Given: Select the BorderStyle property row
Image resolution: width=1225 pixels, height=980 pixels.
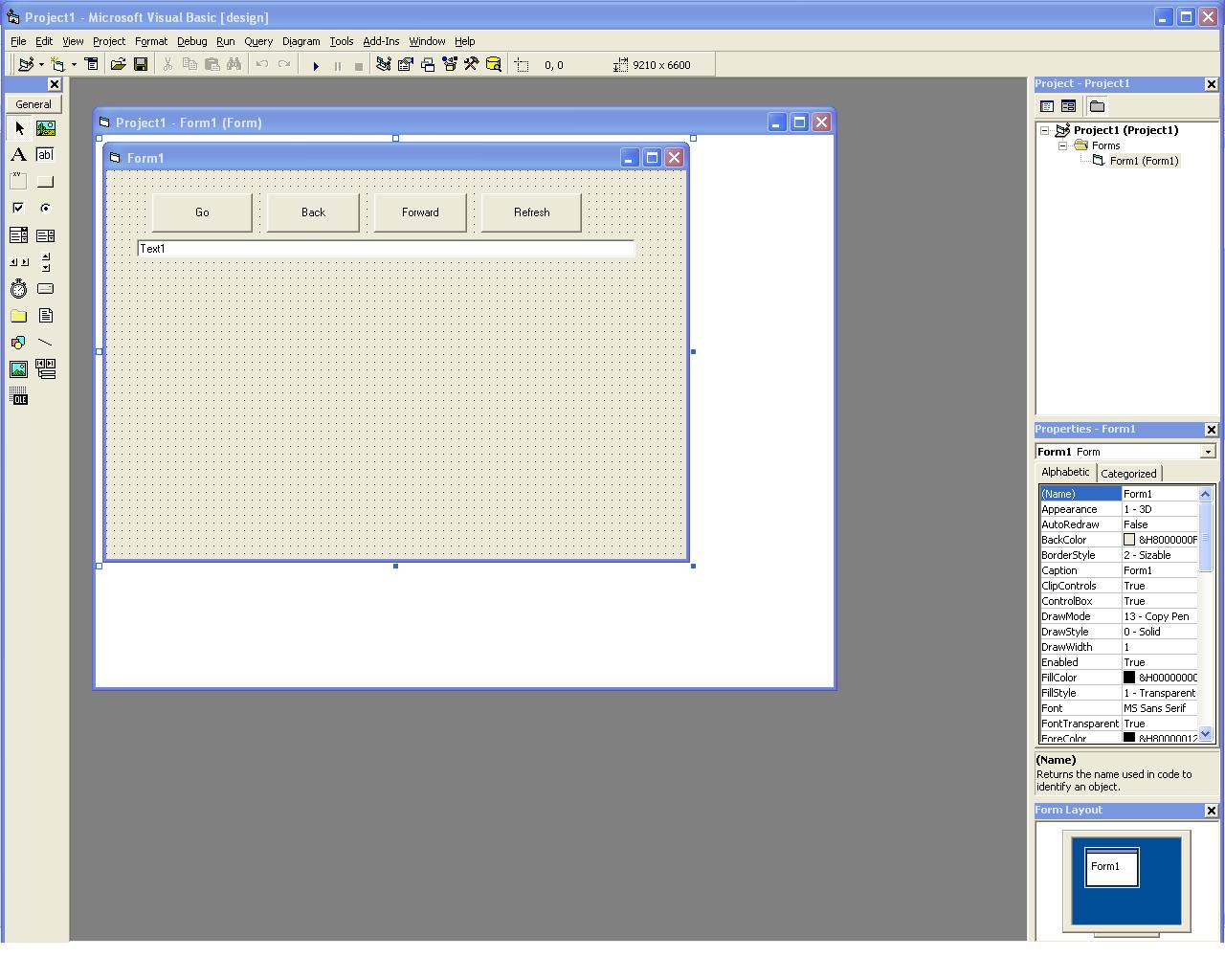Looking at the screenshot, I should tap(1119, 555).
